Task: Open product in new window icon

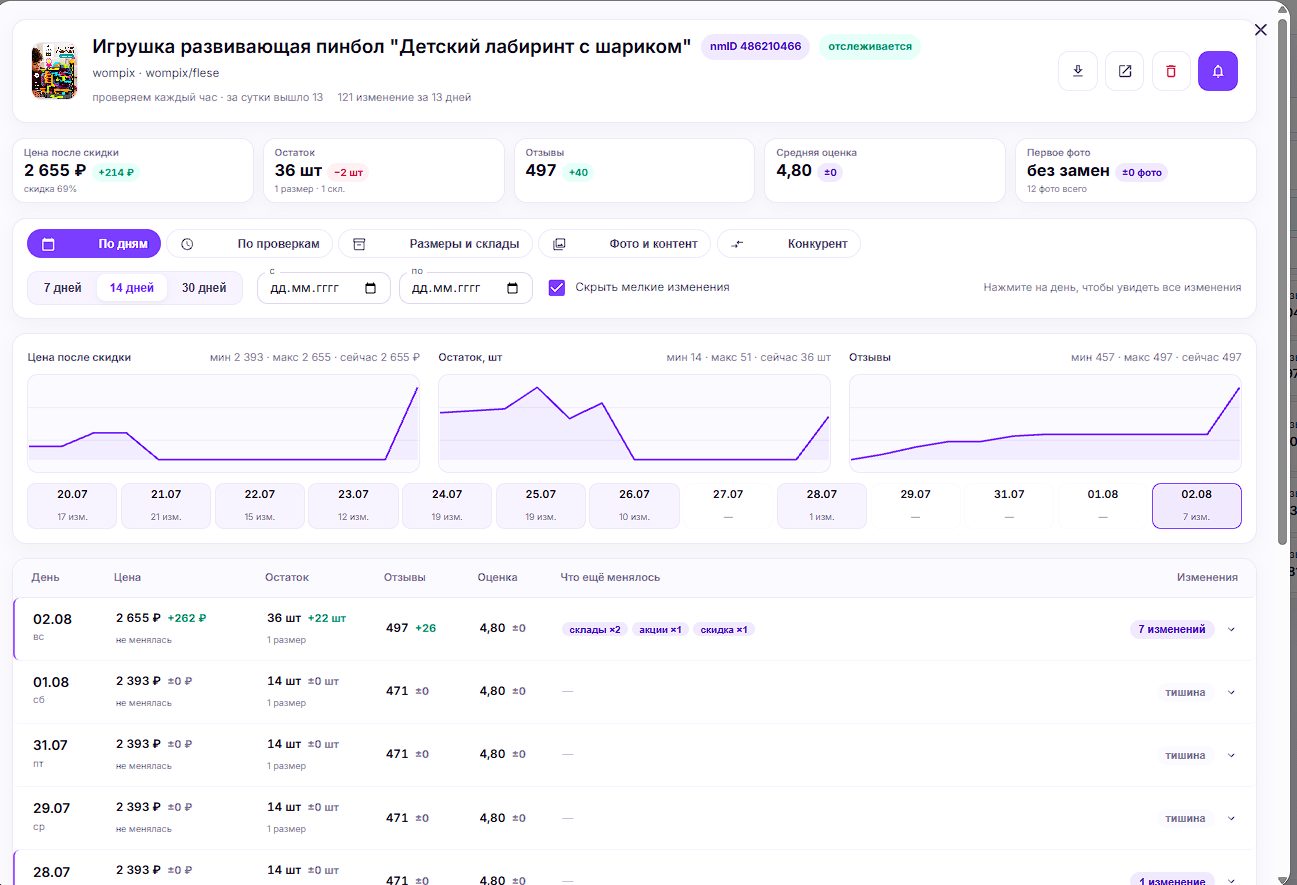Action: 1125,71
